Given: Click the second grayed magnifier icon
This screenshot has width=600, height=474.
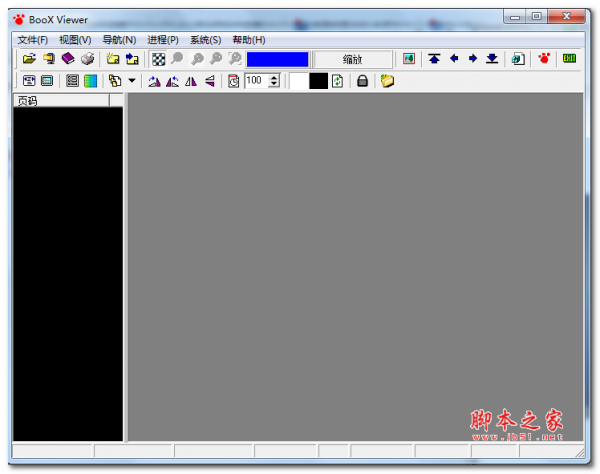Looking at the screenshot, I should click(x=197, y=59).
